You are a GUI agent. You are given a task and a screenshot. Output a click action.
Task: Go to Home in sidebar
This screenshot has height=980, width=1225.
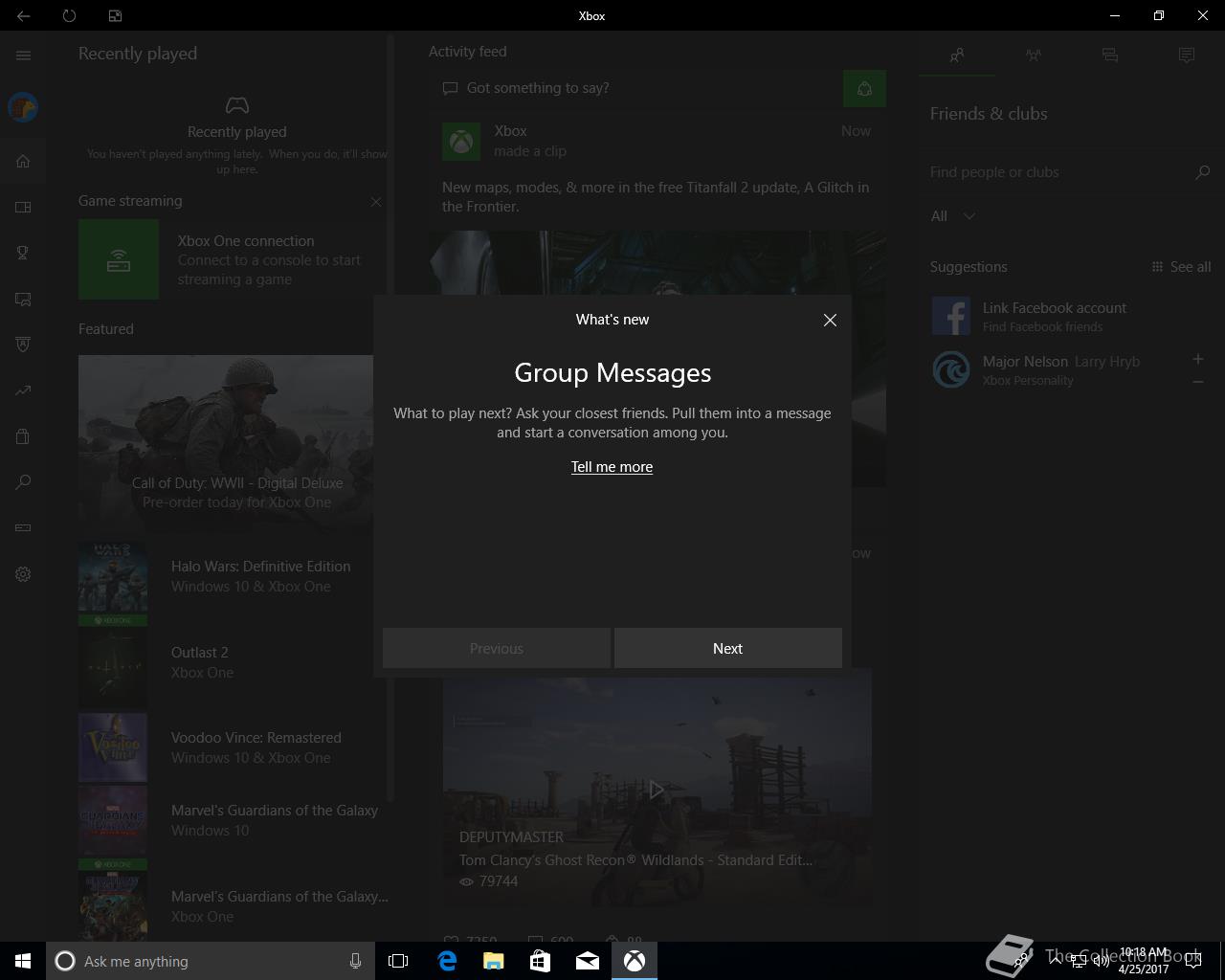(23, 161)
